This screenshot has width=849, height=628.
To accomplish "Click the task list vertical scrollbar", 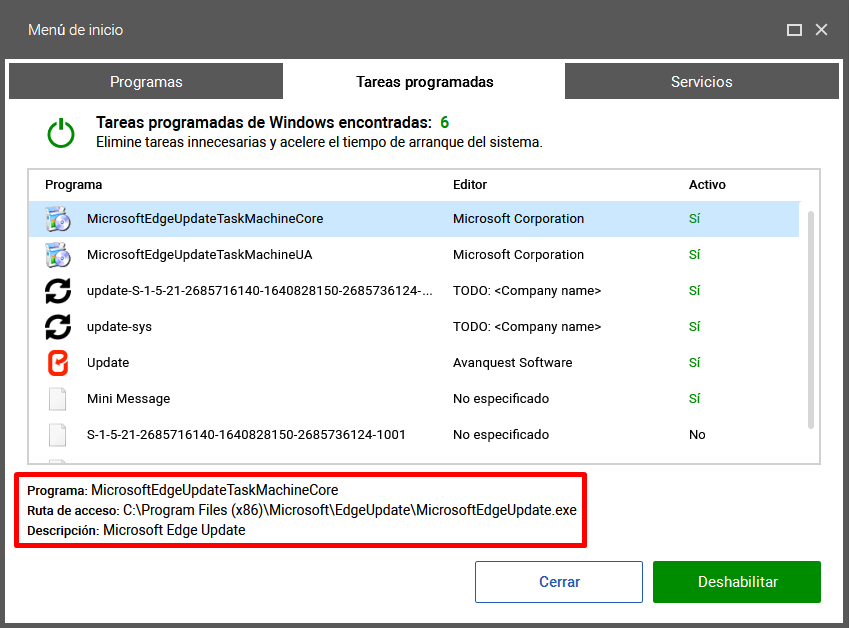I will point(811,319).
